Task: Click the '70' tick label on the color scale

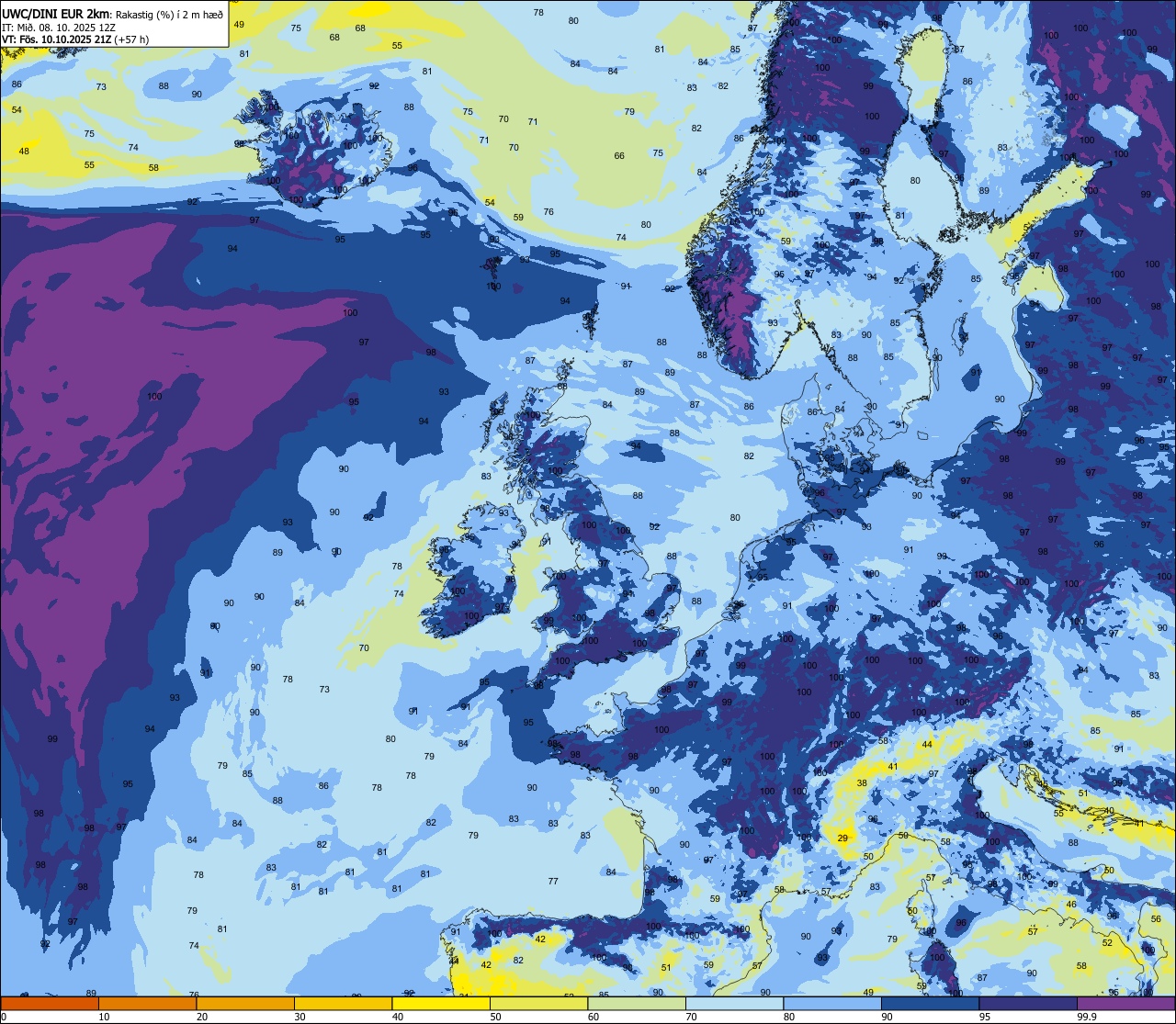Action: (x=691, y=1017)
